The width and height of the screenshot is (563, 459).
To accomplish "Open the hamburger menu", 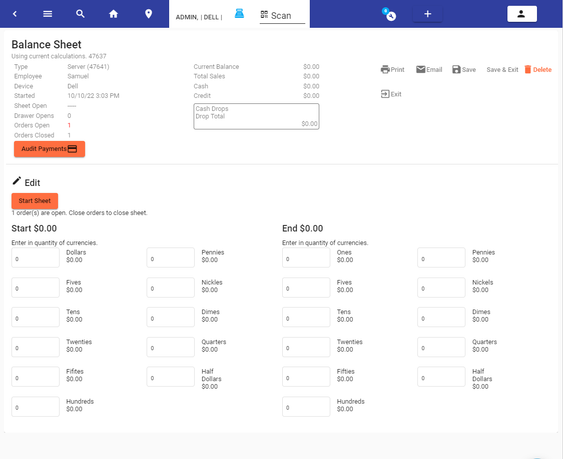I will 47,14.
